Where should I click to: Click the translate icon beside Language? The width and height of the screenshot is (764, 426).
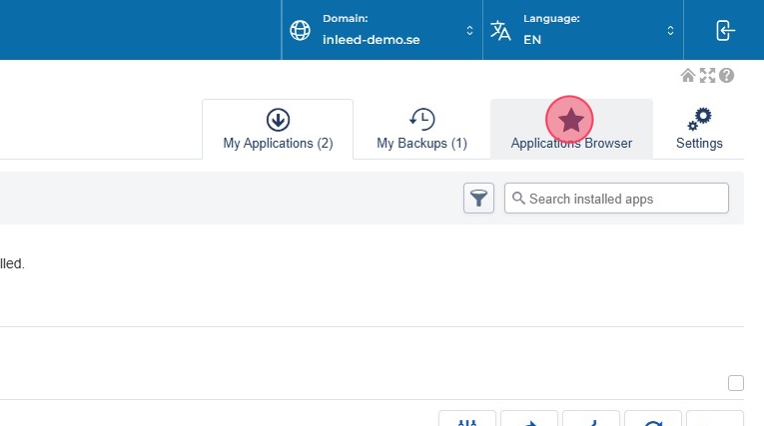coord(501,30)
